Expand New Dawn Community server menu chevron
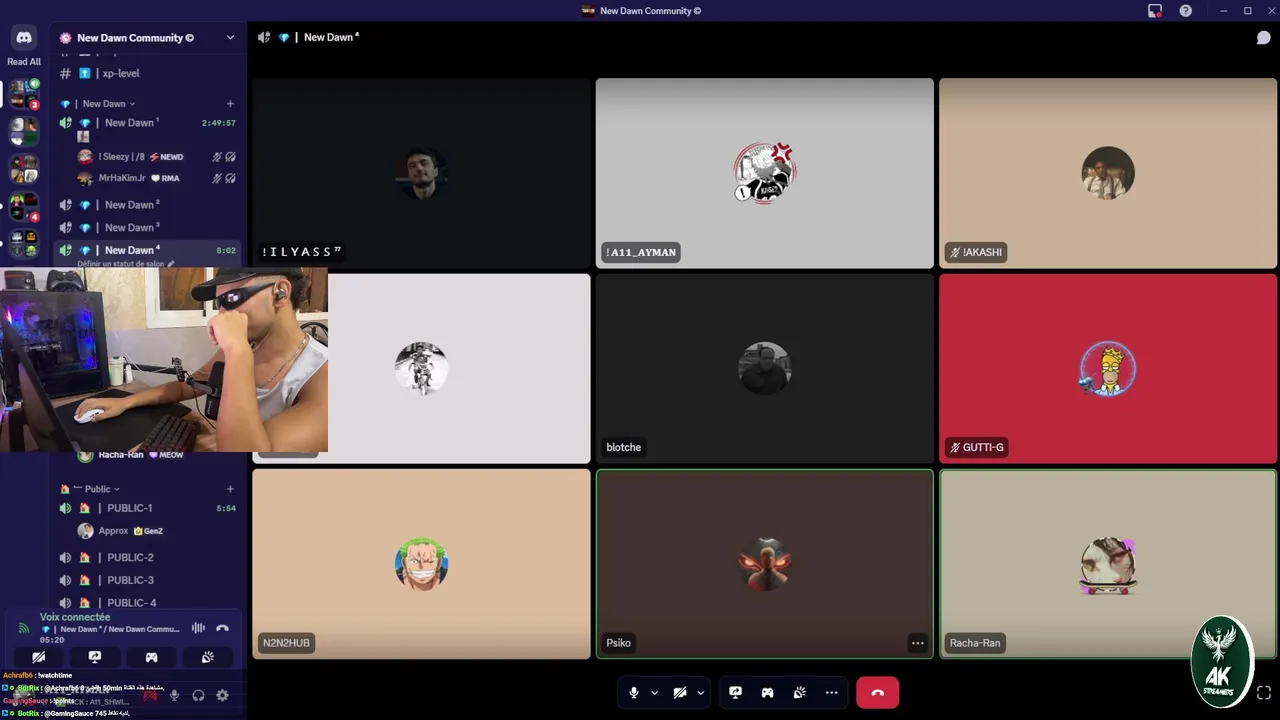This screenshot has height=720, width=1280. pyautogui.click(x=230, y=38)
